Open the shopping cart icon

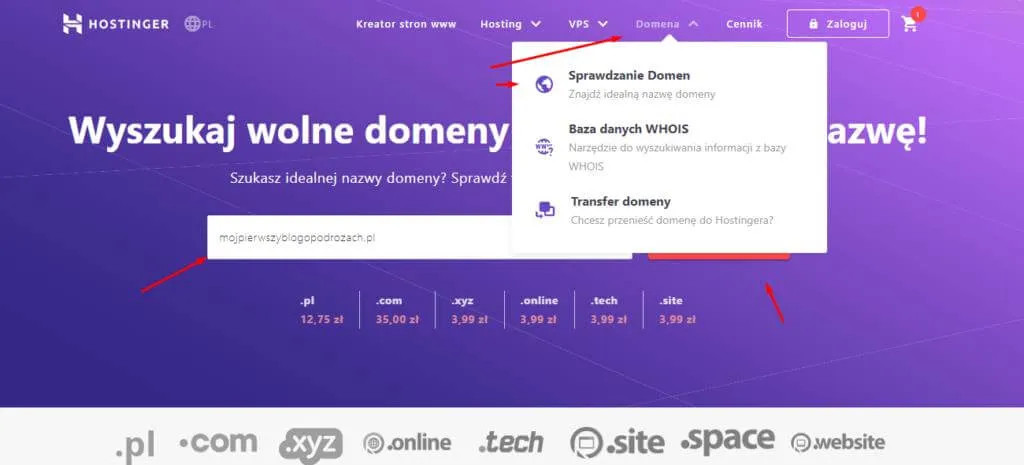pos(909,24)
